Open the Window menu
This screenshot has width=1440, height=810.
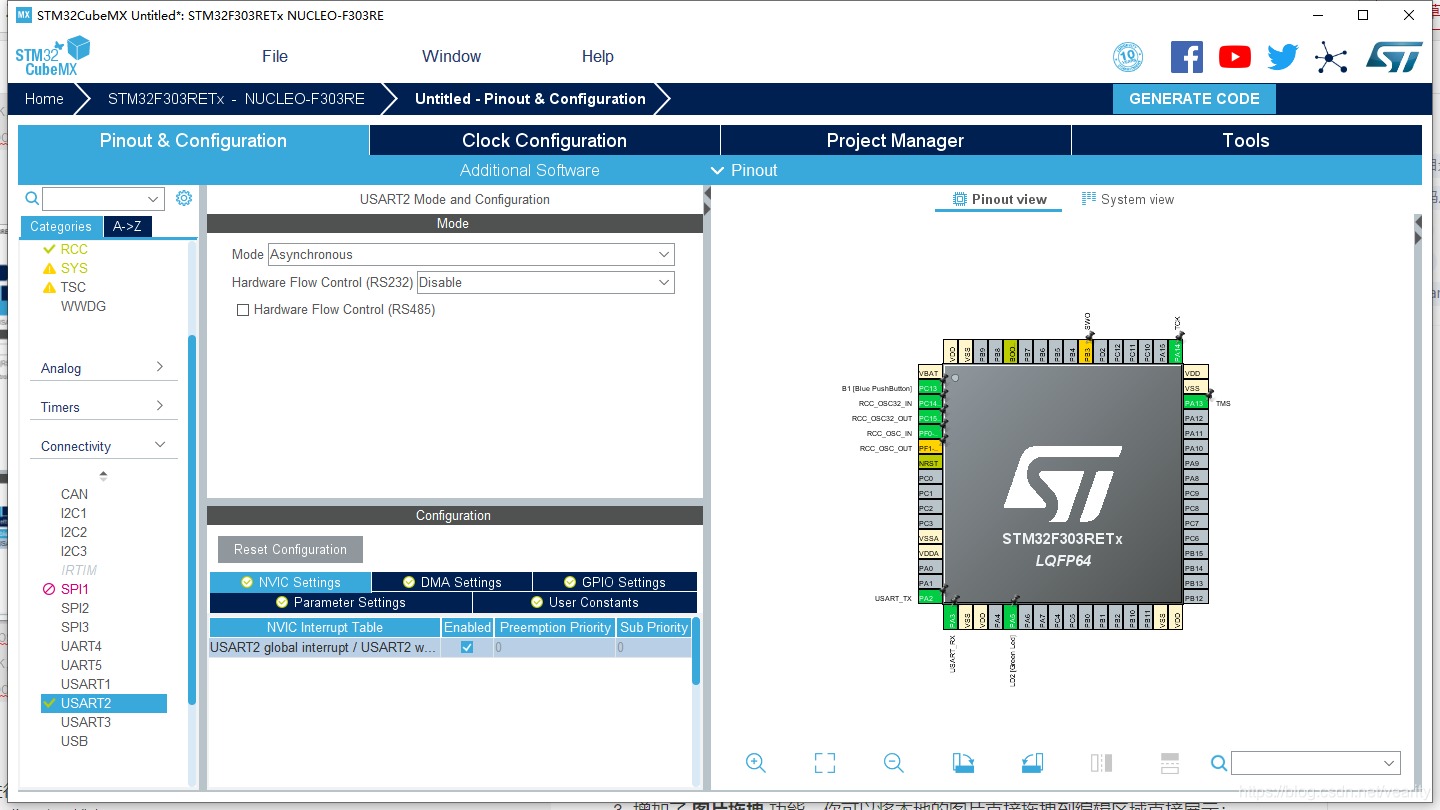click(x=451, y=56)
